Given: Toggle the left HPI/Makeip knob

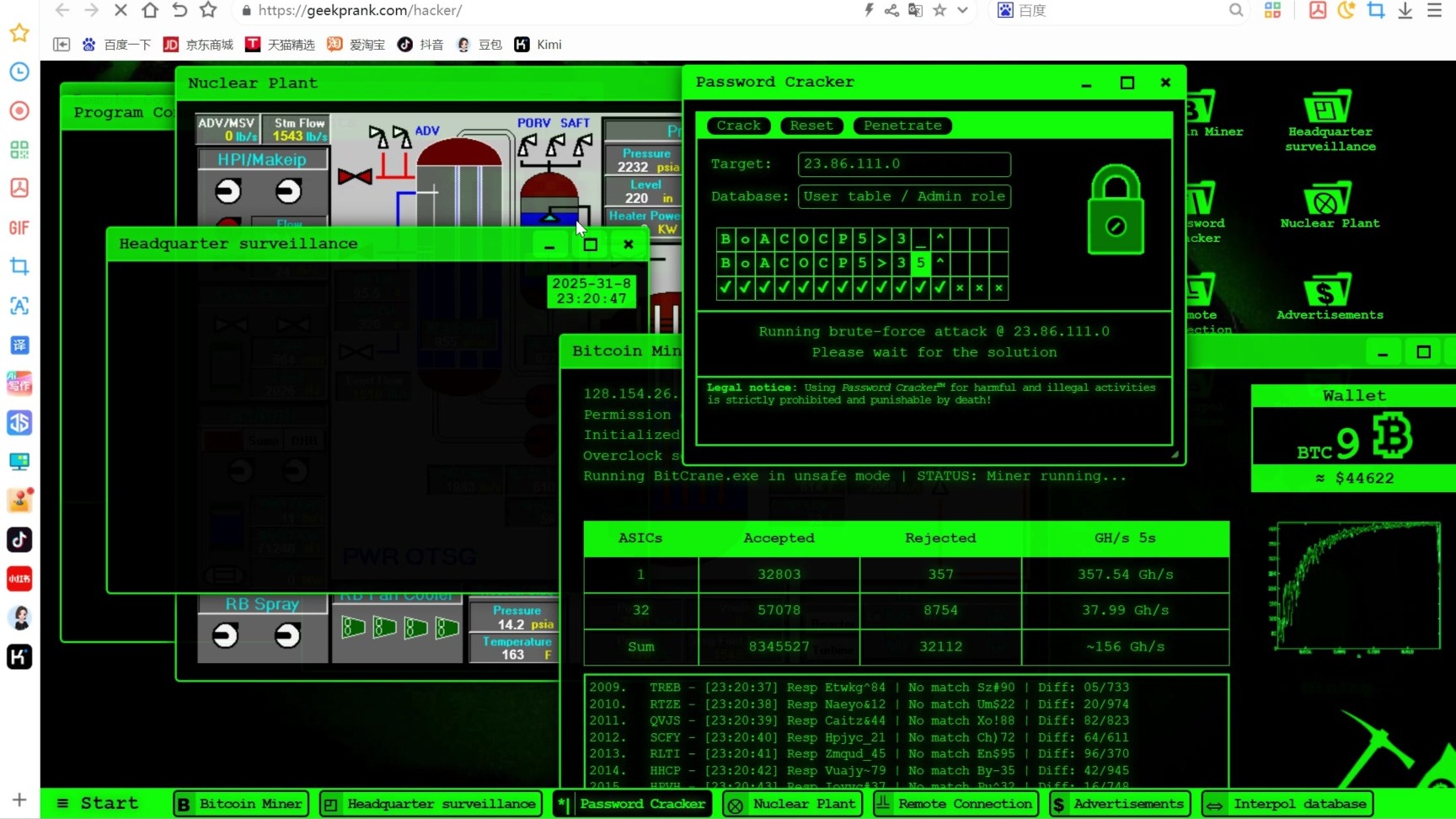Looking at the screenshot, I should (x=227, y=191).
